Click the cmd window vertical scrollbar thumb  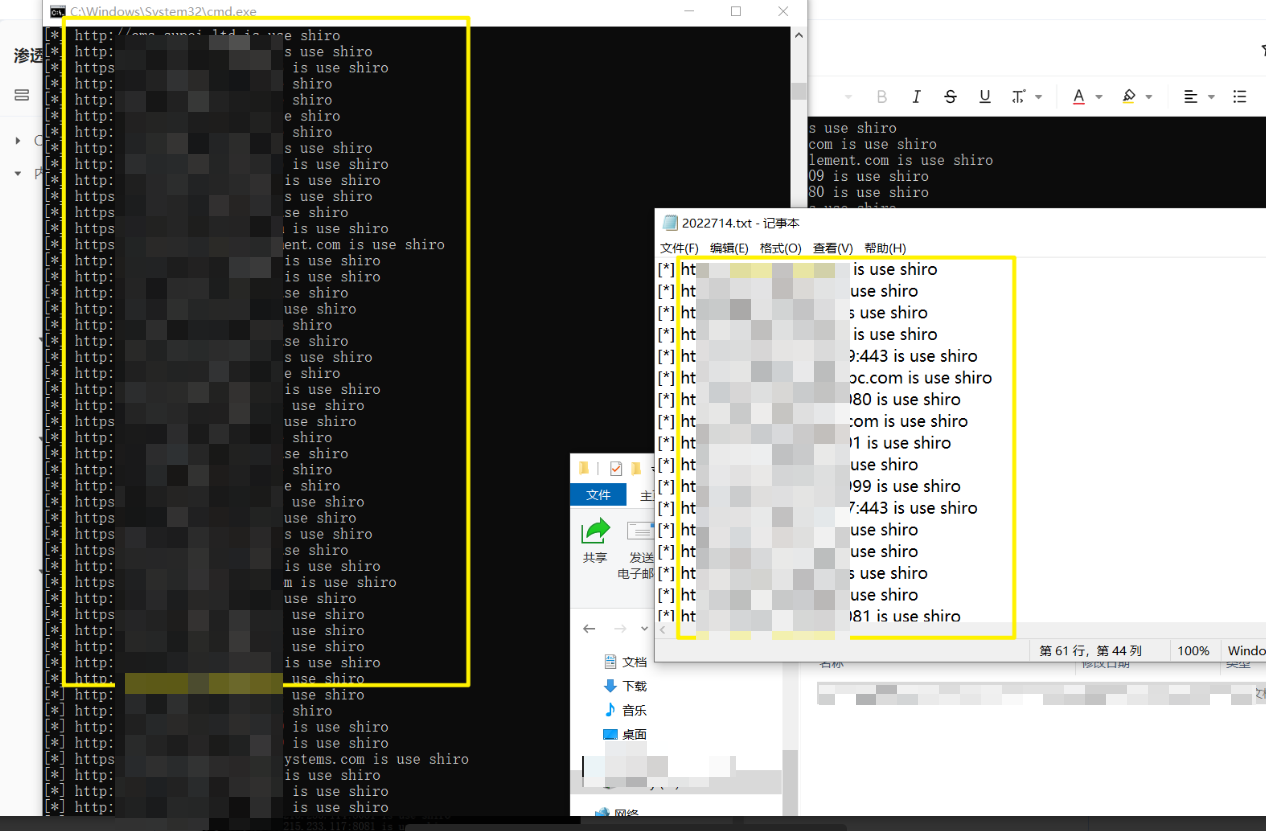click(798, 91)
